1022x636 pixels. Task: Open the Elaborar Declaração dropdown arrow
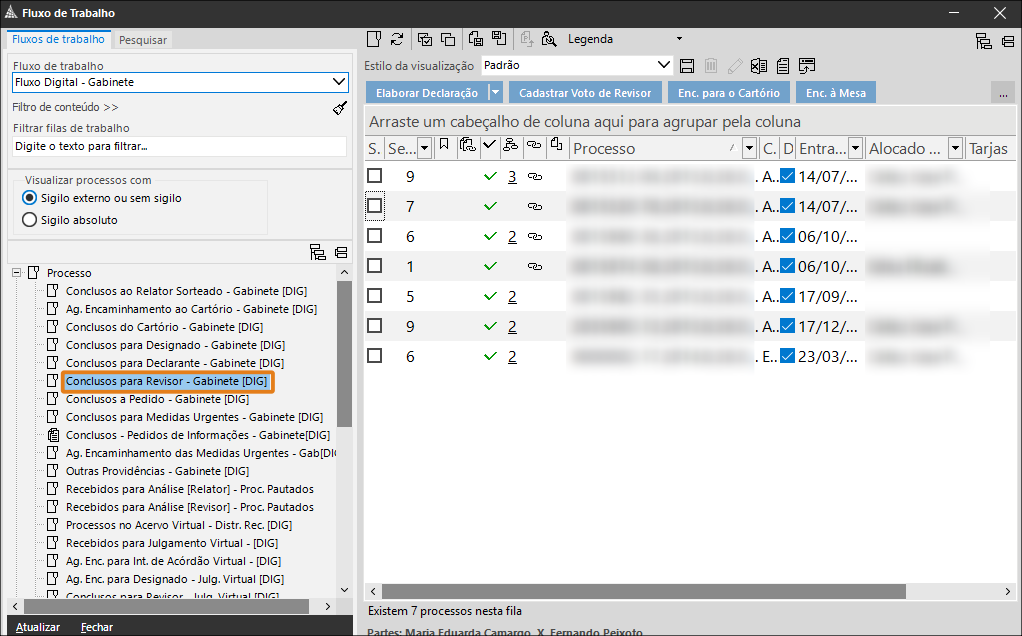click(495, 93)
